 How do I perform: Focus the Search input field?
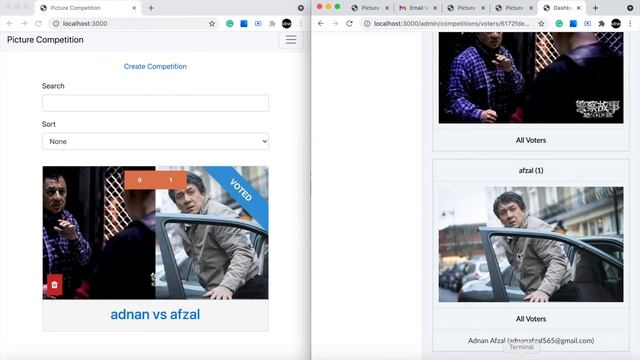tap(155, 103)
